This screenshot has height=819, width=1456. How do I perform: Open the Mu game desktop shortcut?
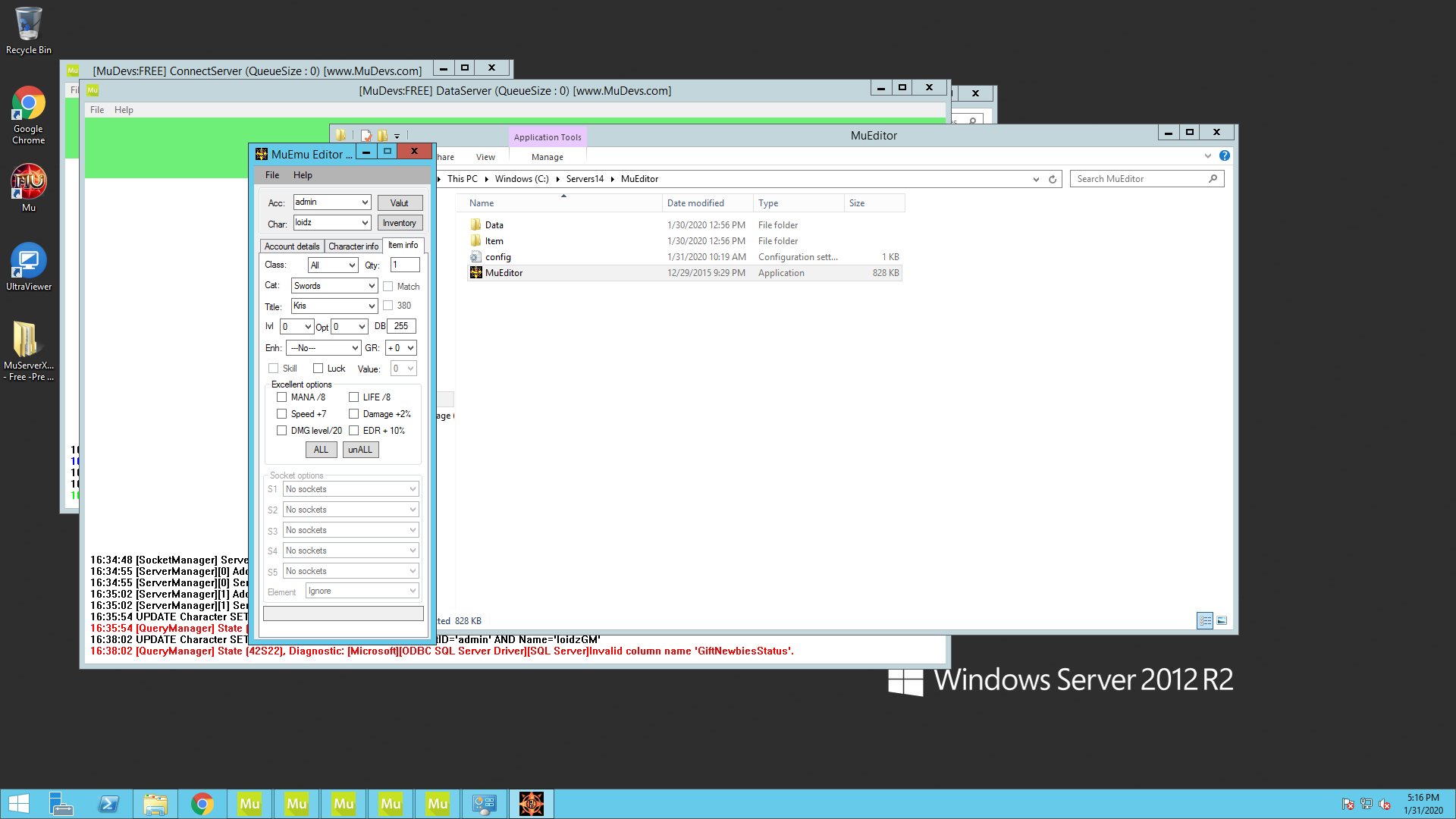coord(29,187)
